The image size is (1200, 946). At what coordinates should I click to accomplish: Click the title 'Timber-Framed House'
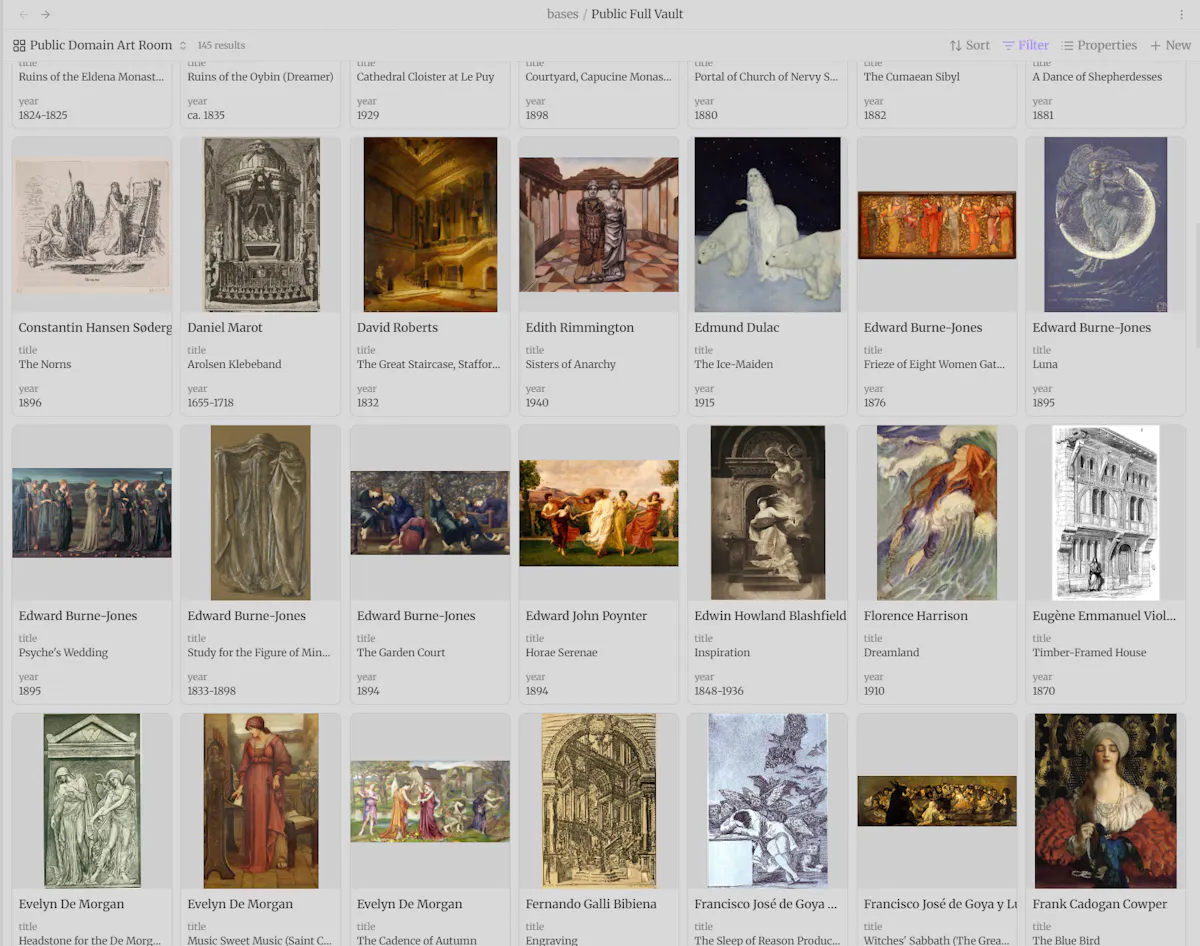click(1090, 652)
